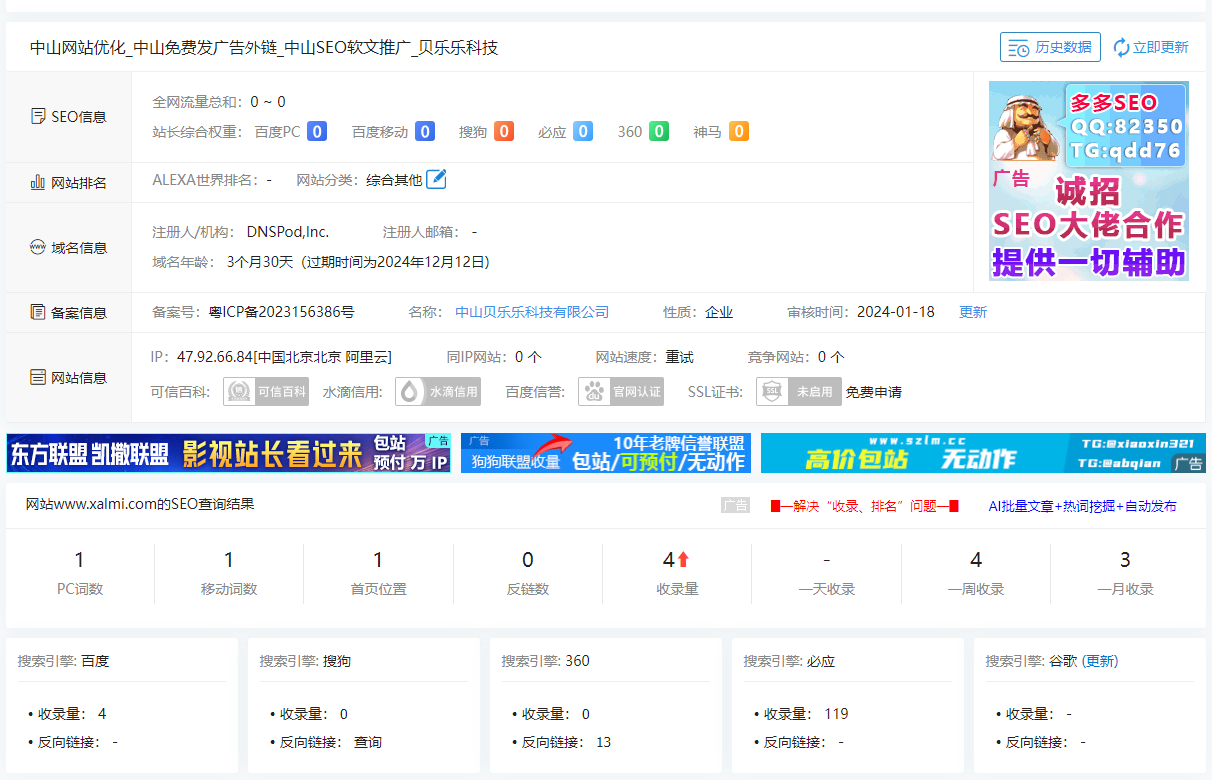Click the 查询 link under 搜狗 反向链接
Image resolution: width=1212 pixels, height=780 pixels.
(x=368, y=742)
